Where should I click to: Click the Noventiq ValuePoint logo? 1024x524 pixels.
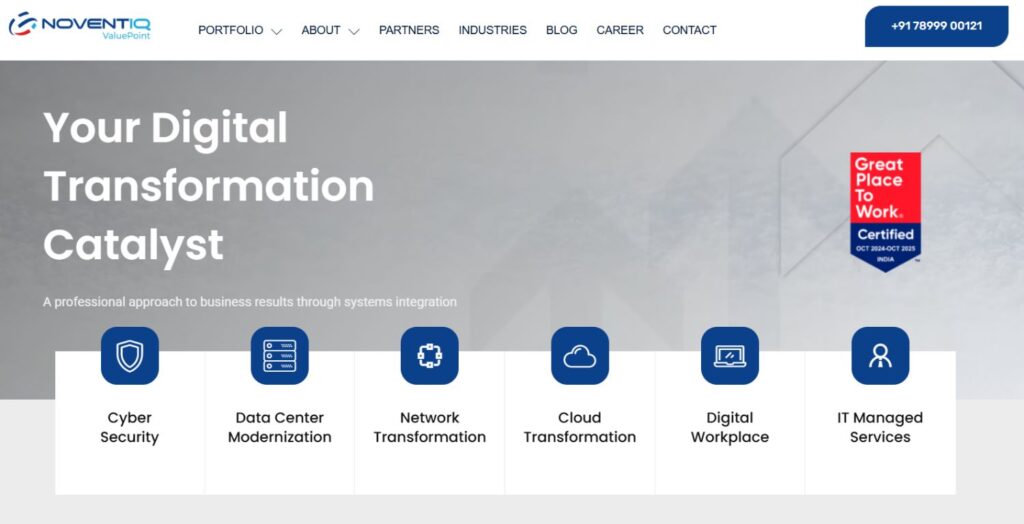pos(80,25)
